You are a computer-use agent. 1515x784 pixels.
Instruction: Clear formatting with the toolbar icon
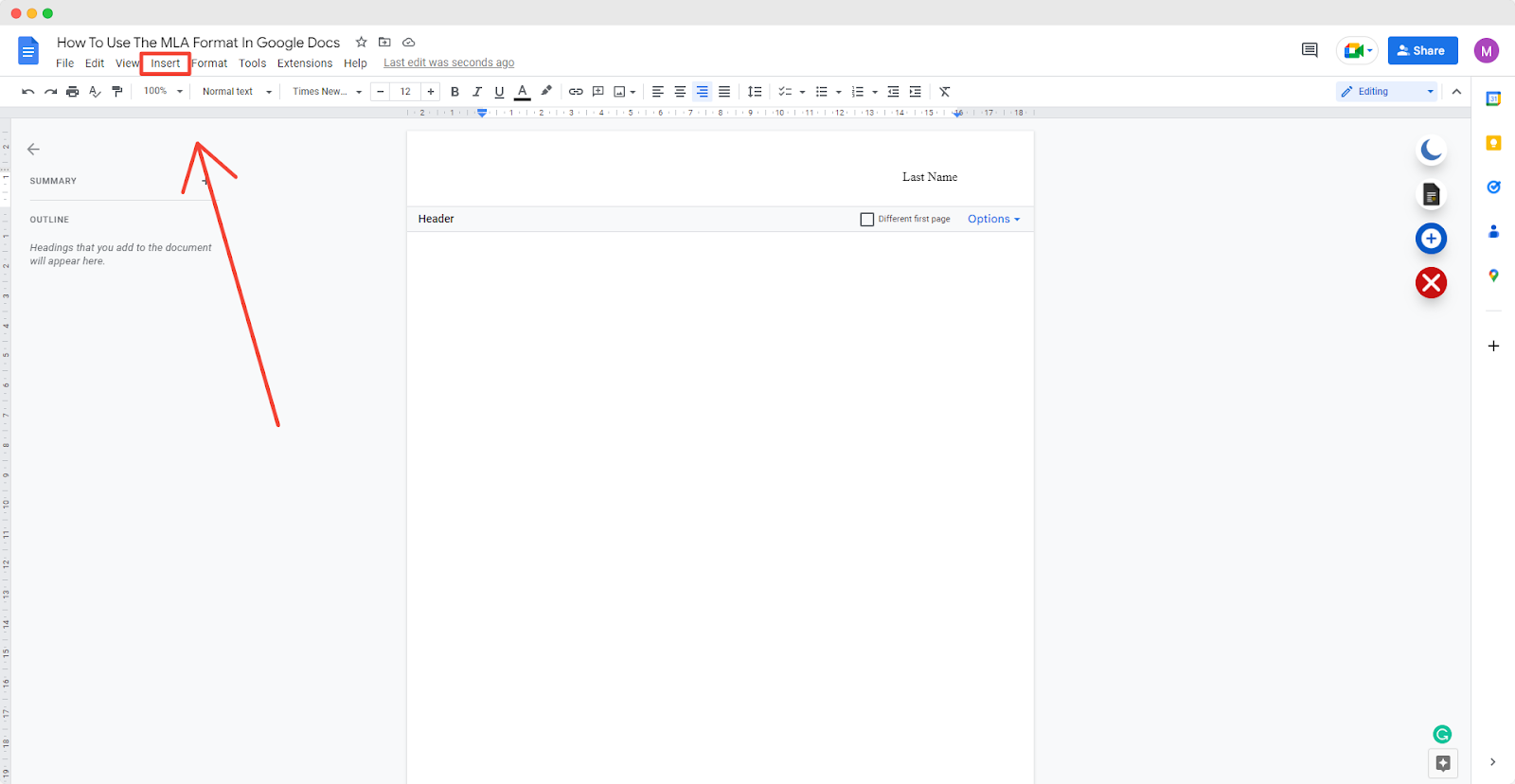[944, 92]
